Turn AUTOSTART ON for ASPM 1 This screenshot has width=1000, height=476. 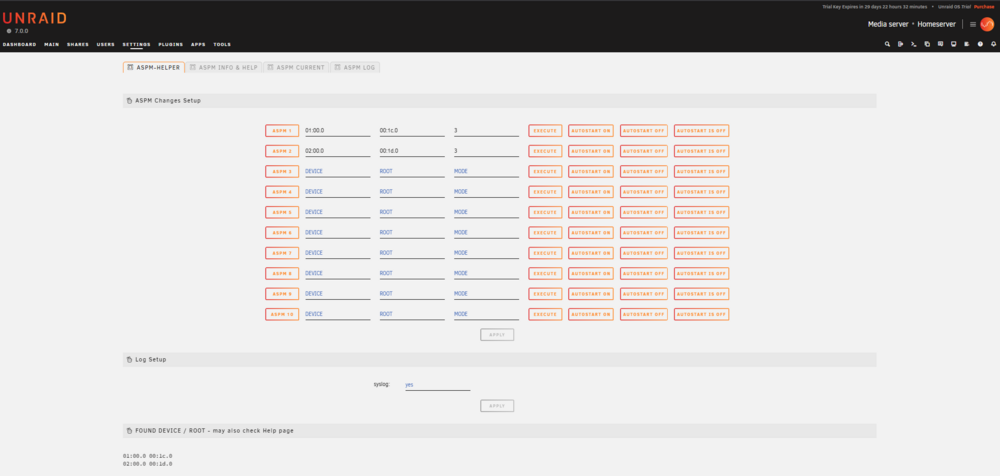pos(591,131)
